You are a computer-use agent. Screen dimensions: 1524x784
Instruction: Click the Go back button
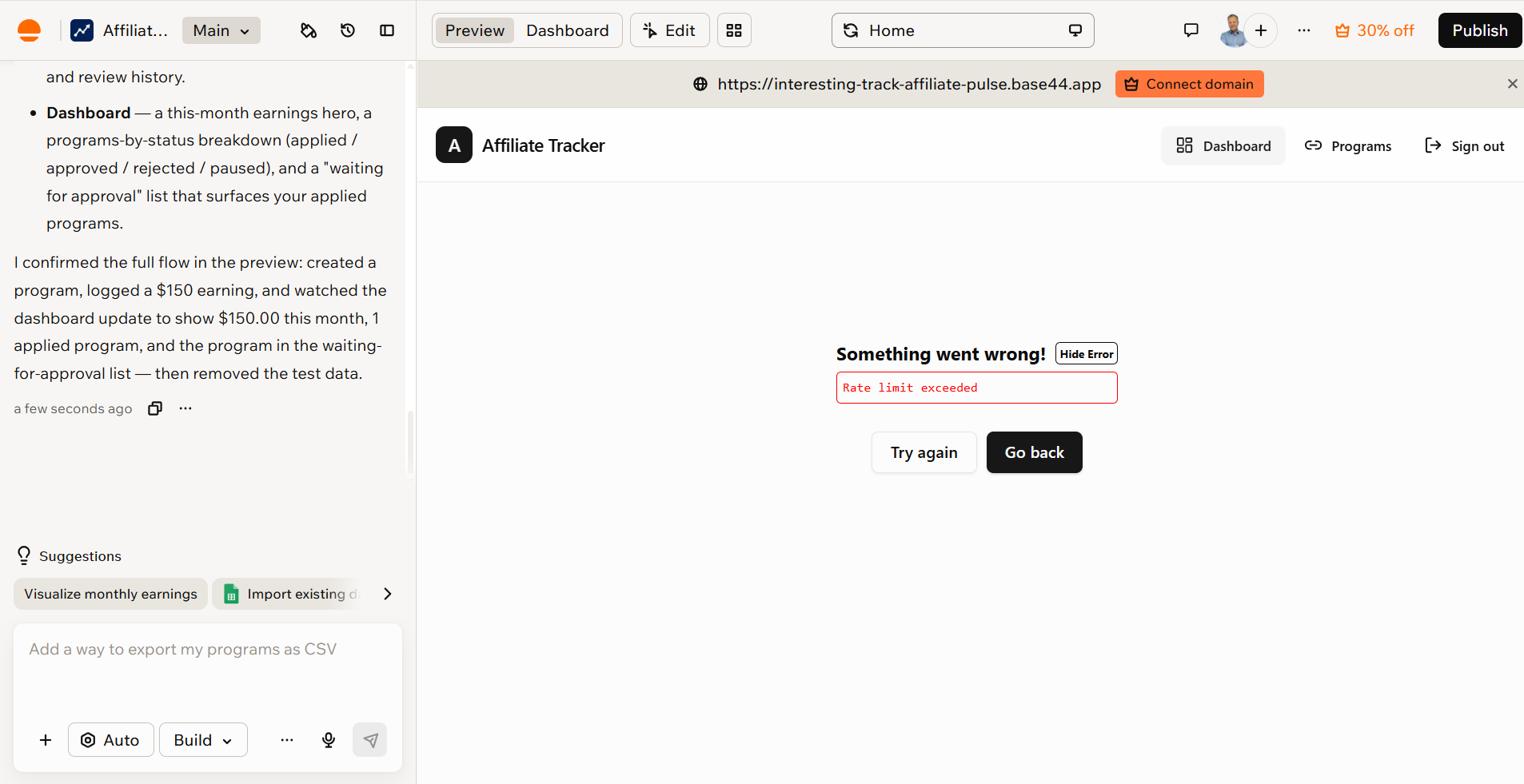tap(1035, 452)
